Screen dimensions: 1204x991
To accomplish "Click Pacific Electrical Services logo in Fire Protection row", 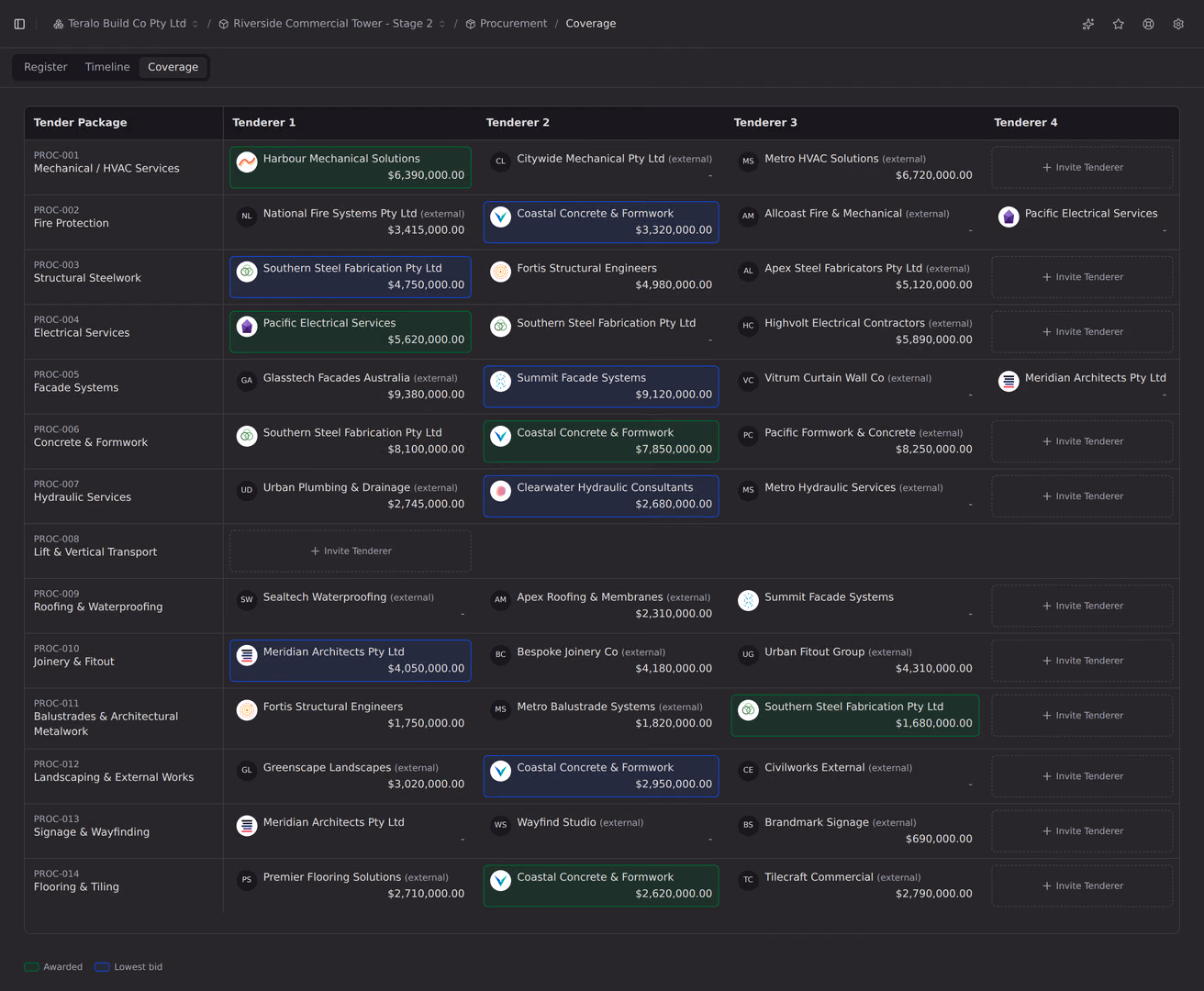I will [1009, 217].
